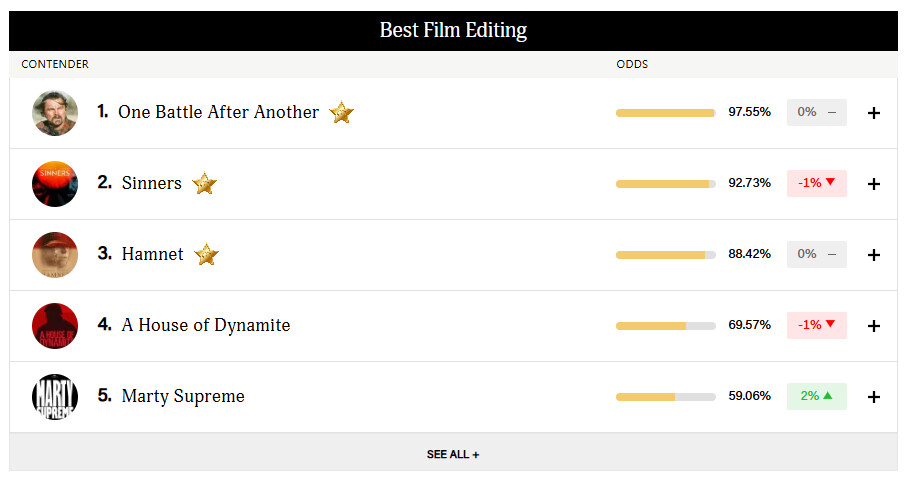Expand the Hamnet row details

(x=873, y=255)
